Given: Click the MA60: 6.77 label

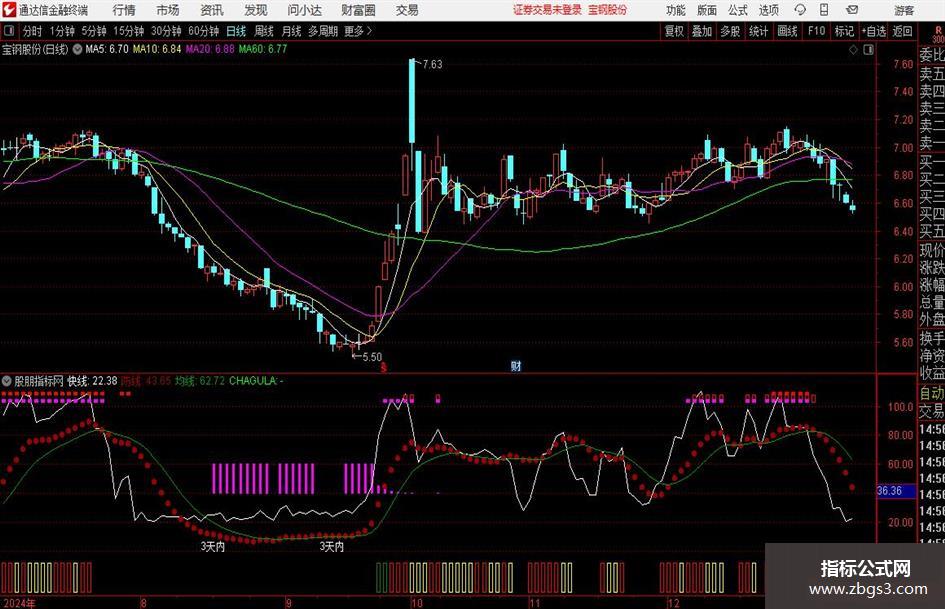Looking at the screenshot, I should (x=263, y=49).
